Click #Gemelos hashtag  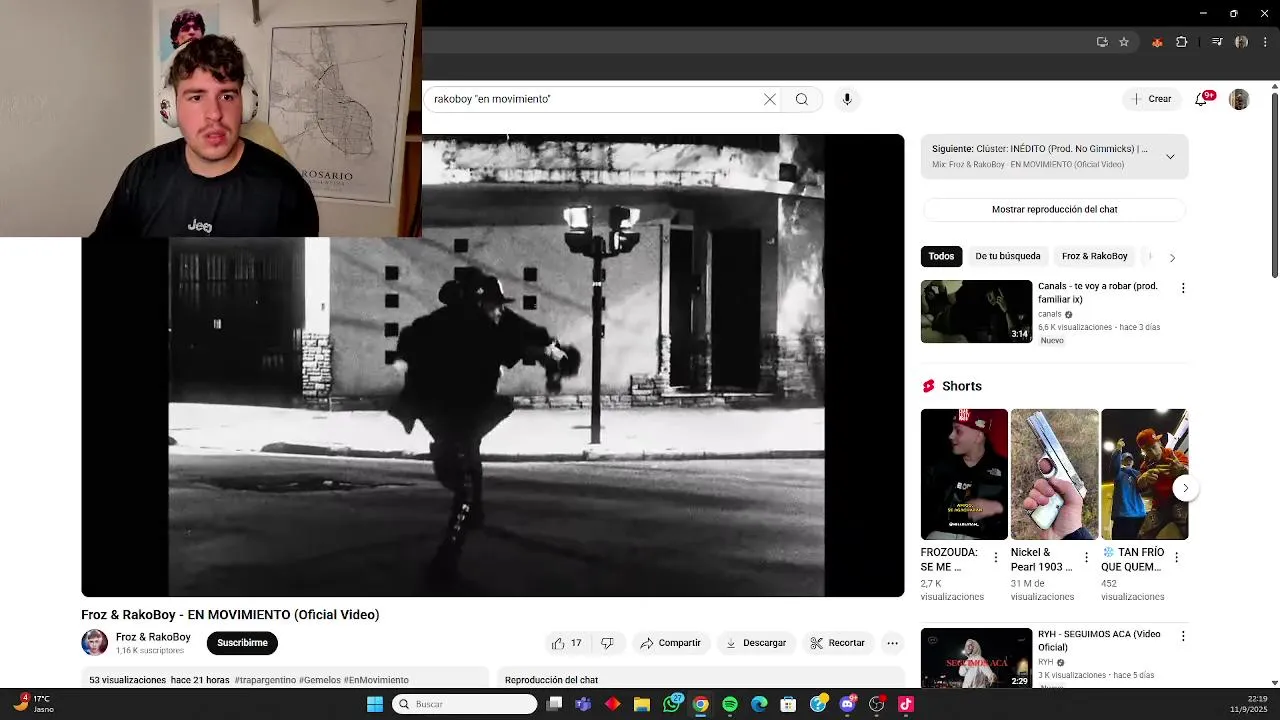(x=319, y=680)
